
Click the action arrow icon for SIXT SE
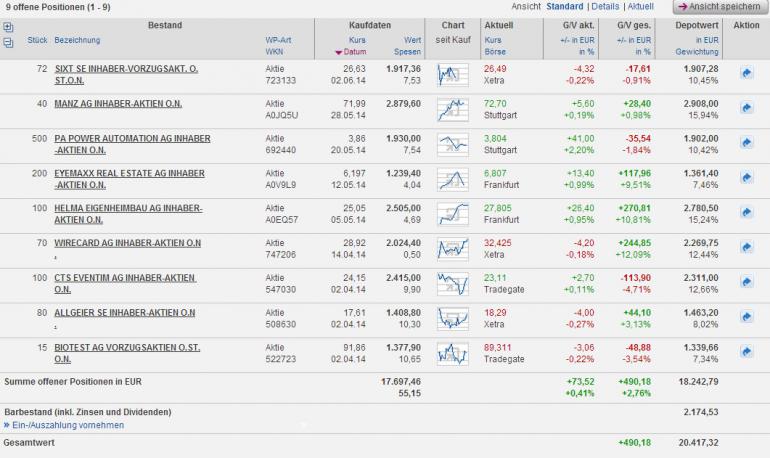[x=746, y=73]
